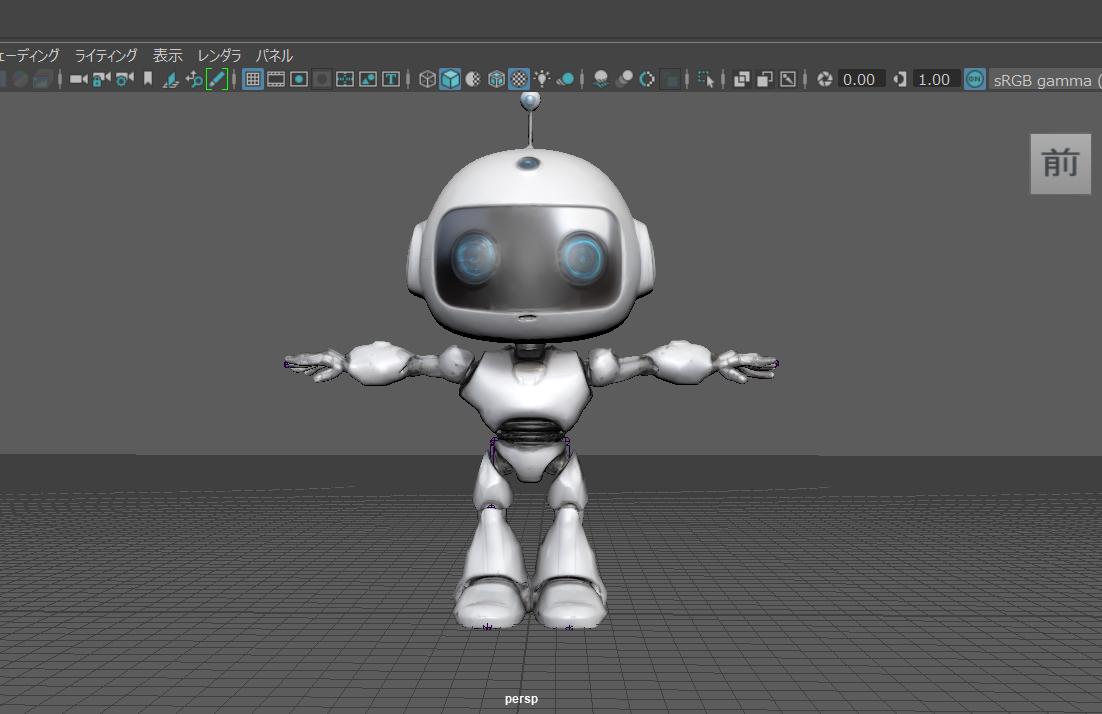The width and height of the screenshot is (1102, 714).
Task: Toggle X-Ray Active Components icon
Action: tap(765, 79)
